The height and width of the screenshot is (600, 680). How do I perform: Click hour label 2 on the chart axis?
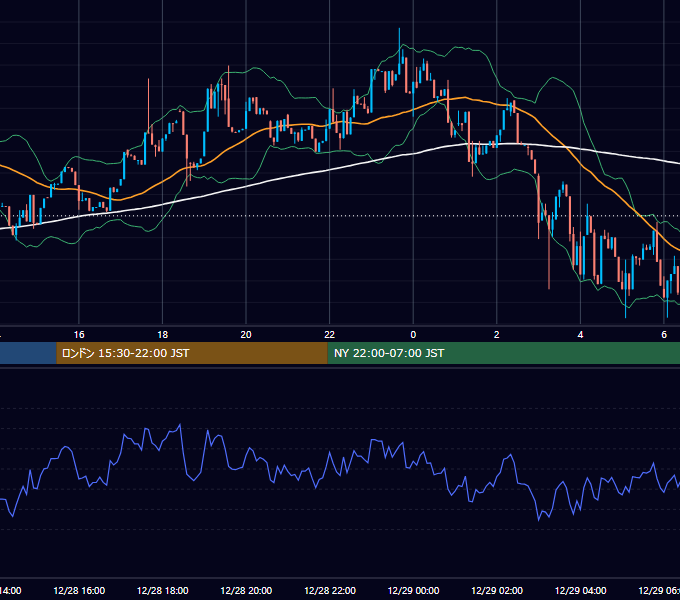click(497, 335)
